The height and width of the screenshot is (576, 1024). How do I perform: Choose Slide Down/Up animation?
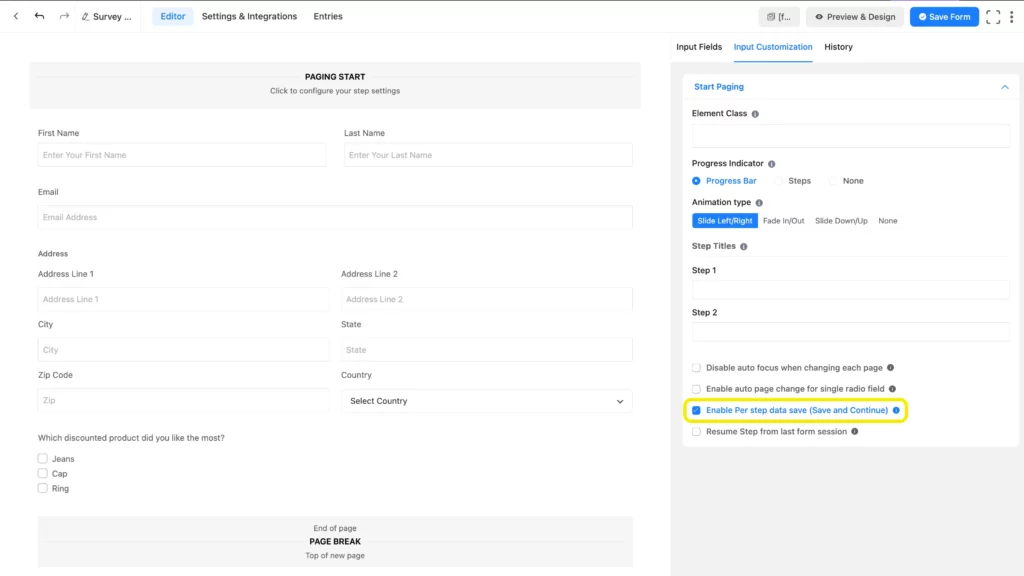(x=841, y=221)
